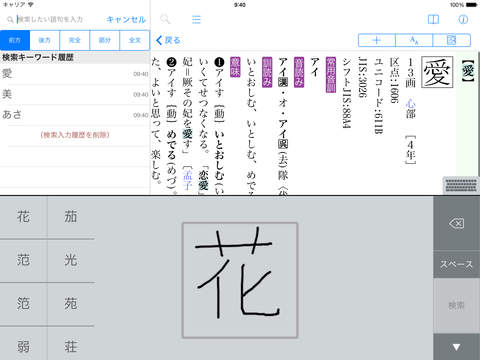Click 検索入力履歴を削除 to clear history

point(75,135)
